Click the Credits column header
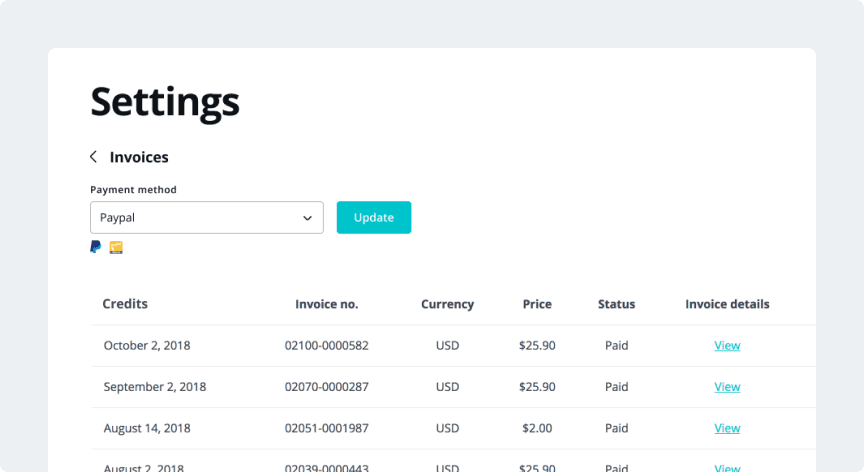Image resolution: width=864 pixels, height=472 pixels. (125, 304)
